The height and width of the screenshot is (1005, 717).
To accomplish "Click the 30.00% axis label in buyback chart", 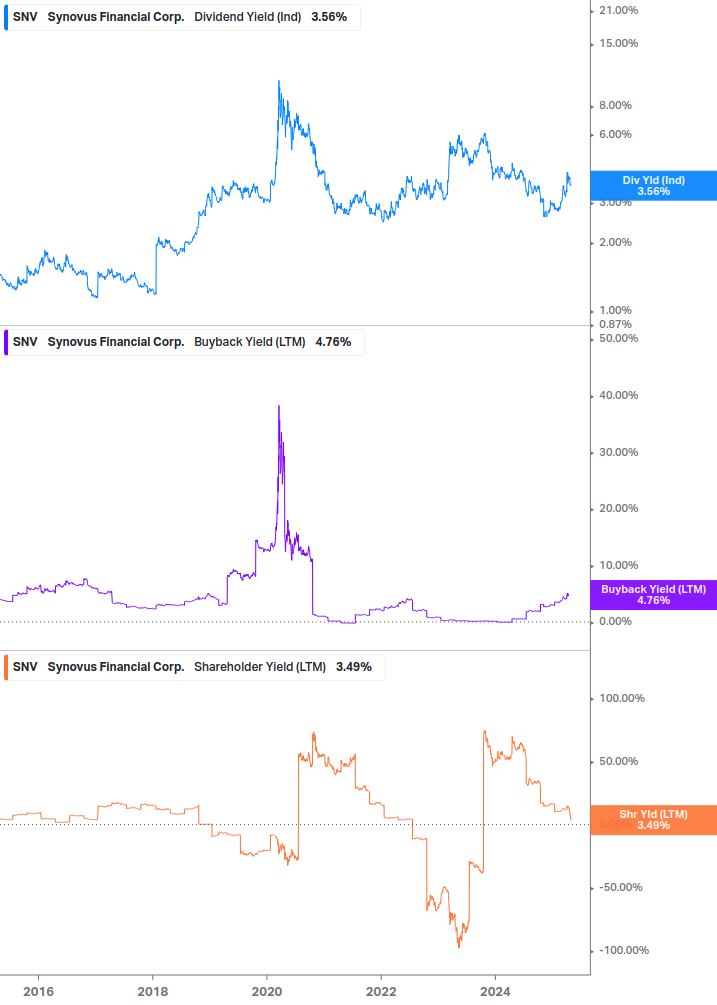I will [x=618, y=453].
